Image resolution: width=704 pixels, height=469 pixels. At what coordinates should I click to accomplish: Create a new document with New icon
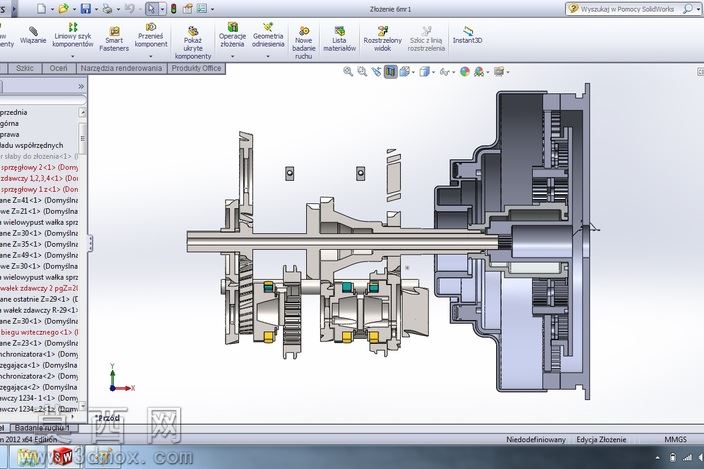[41, 9]
